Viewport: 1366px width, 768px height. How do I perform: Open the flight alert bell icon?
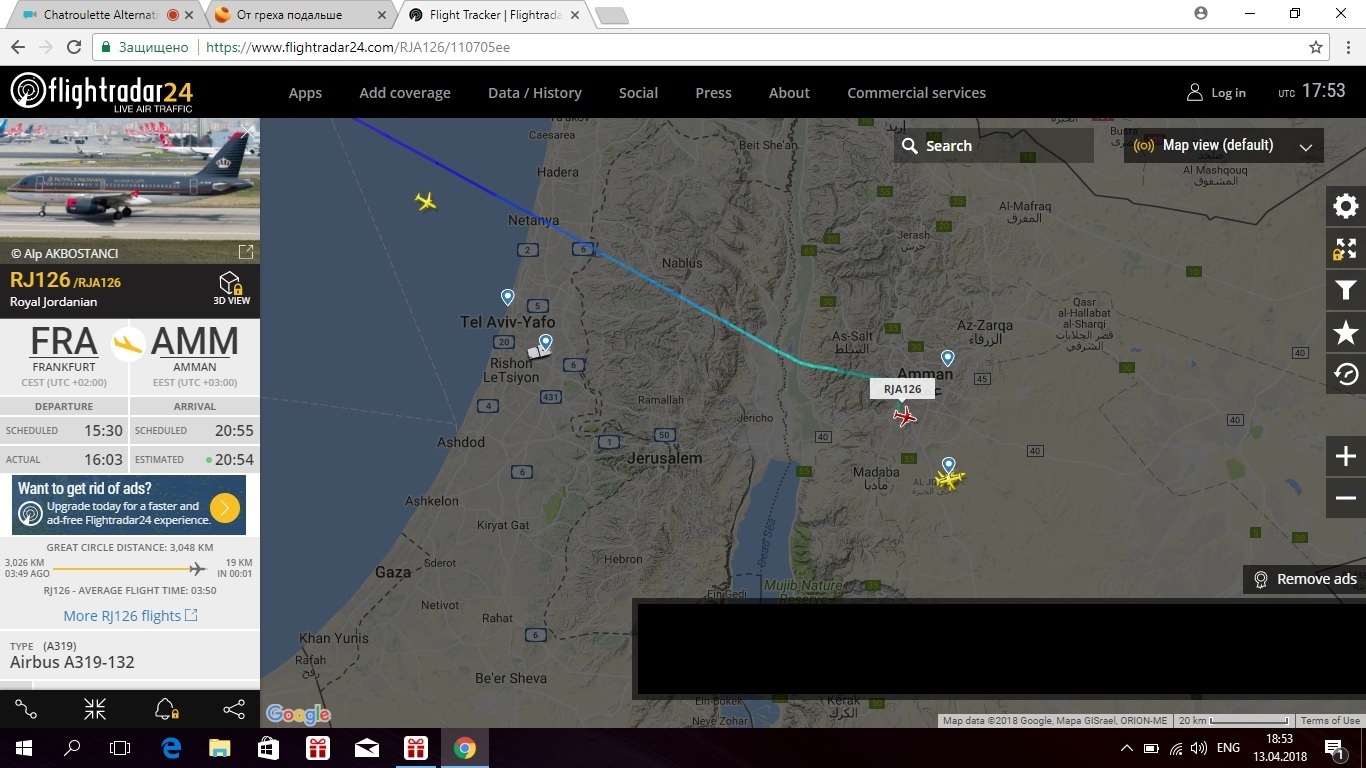click(166, 710)
